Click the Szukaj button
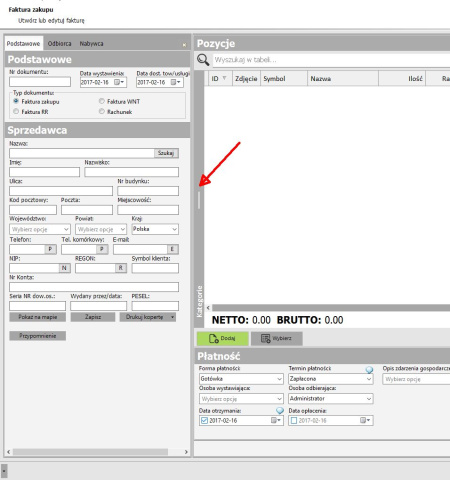This screenshot has width=450, height=480. click(166, 153)
